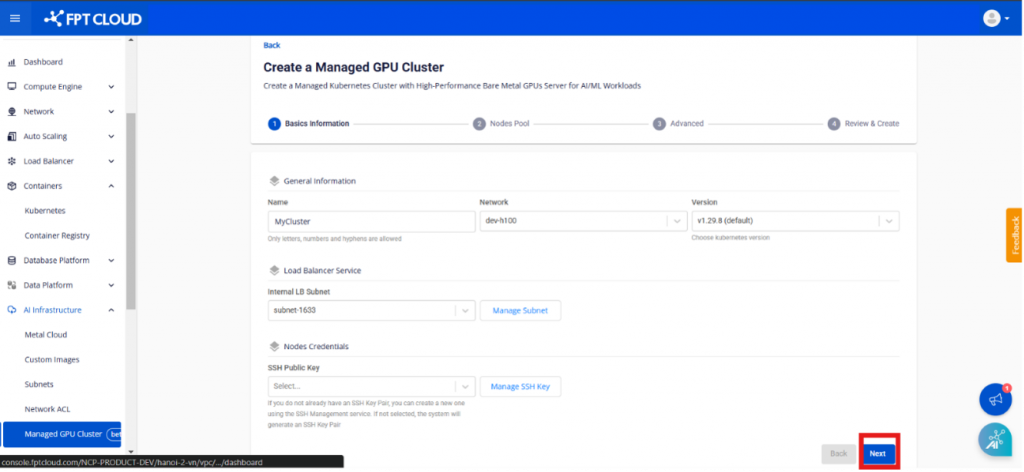1024x472 pixels.
Task: Click the Dashboard chart icon
Action: (11, 62)
